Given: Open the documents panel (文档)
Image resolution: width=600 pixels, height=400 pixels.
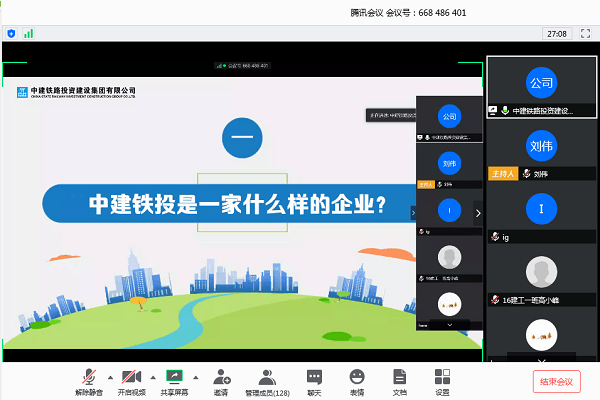Looking at the screenshot, I should (x=399, y=377).
